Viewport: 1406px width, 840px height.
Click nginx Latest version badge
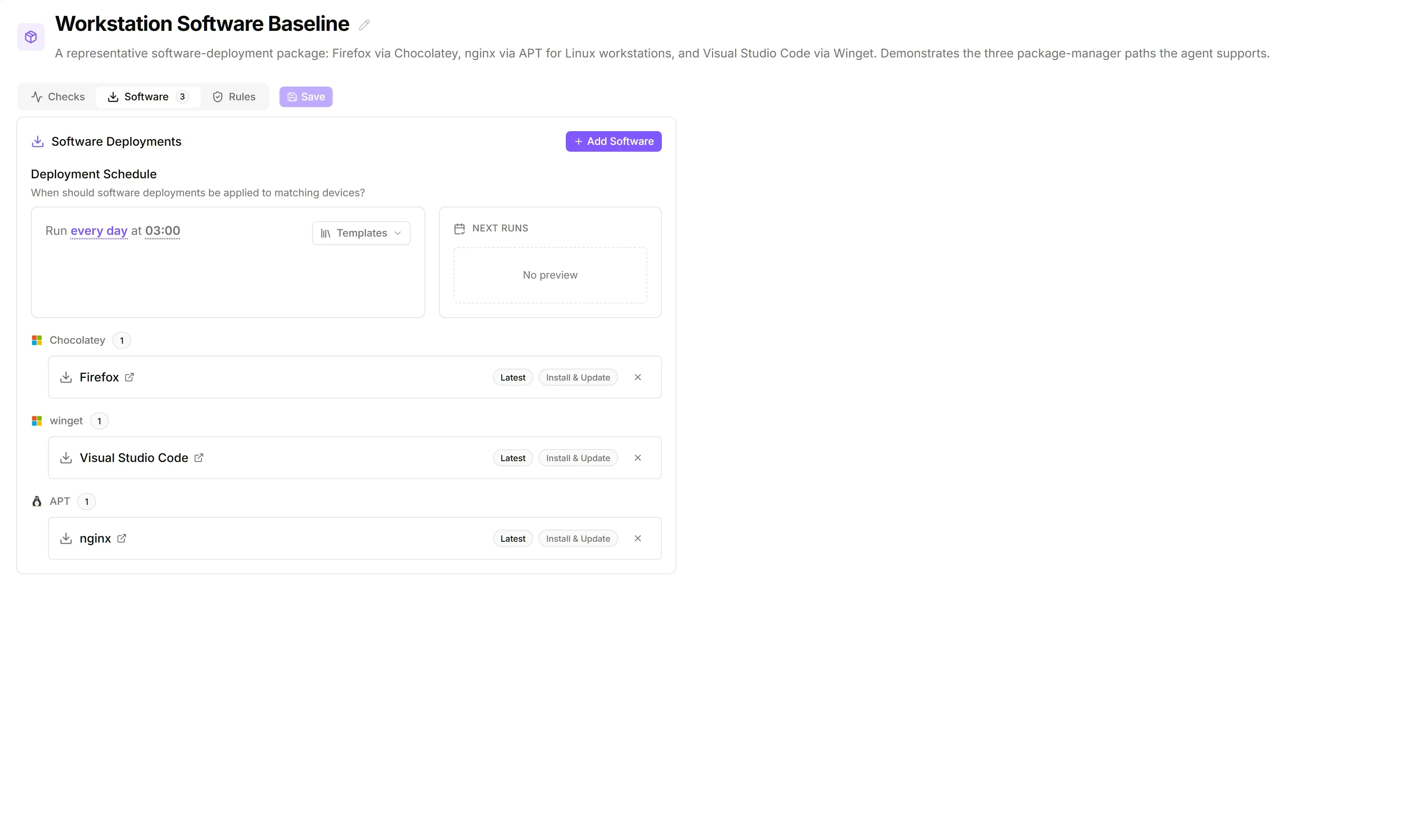pyautogui.click(x=512, y=539)
